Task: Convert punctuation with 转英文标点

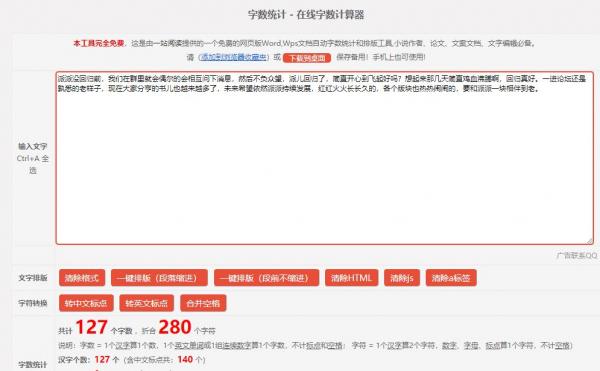Action: [x=147, y=303]
